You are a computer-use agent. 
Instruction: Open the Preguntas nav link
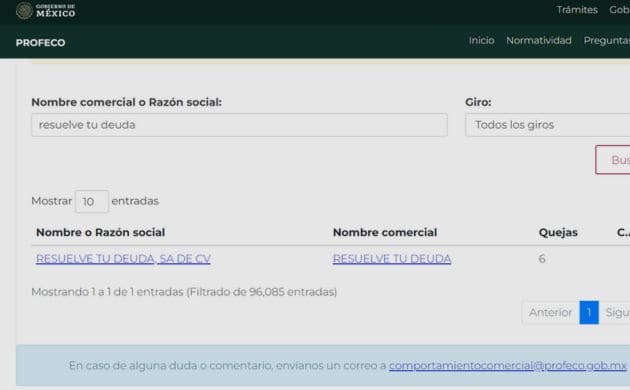point(607,41)
